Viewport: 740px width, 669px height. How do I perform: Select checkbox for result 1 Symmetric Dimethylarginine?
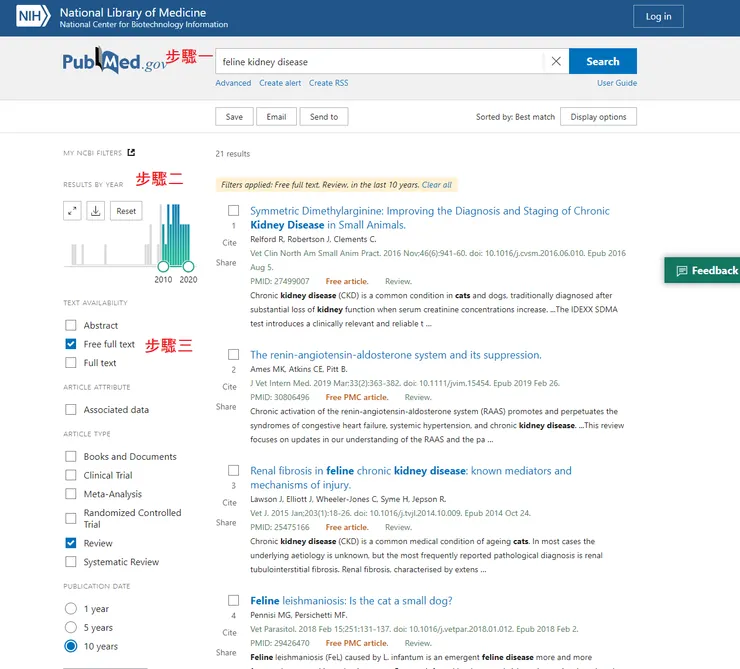point(234,210)
